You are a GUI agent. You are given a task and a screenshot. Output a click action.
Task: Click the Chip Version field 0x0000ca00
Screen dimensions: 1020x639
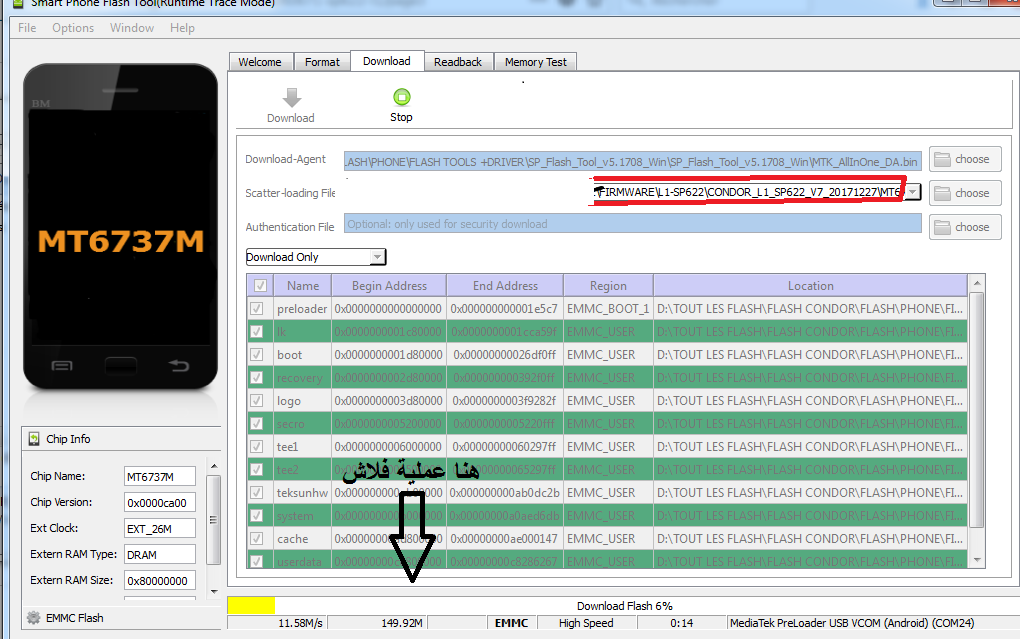click(159, 502)
